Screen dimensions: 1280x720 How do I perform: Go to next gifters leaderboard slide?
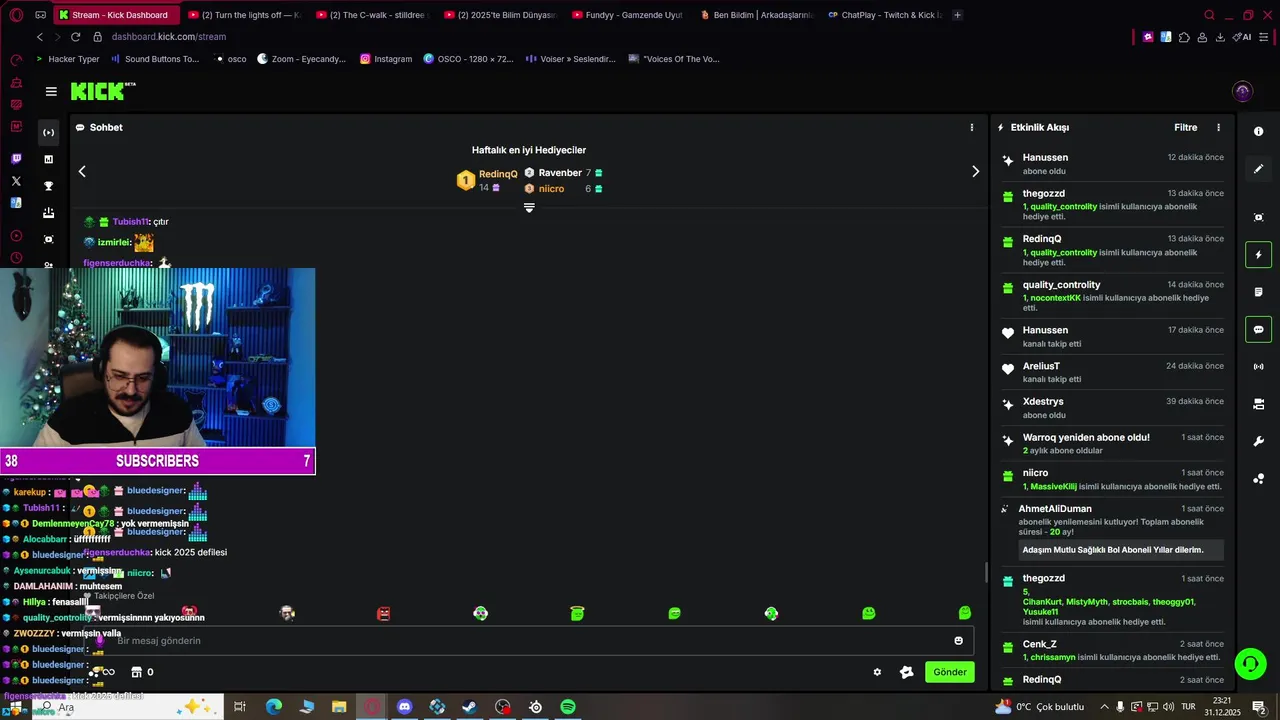(x=976, y=171)
